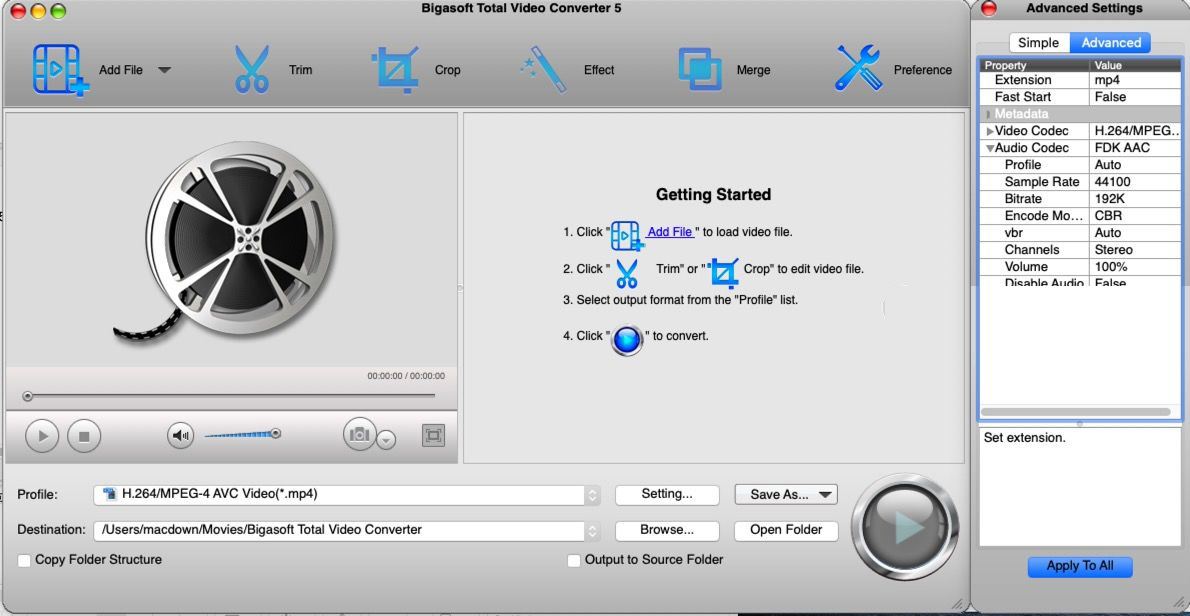This screenshot has width=1190, height=616.
Task: Select the Extension property row
Action: (1081, 80)
